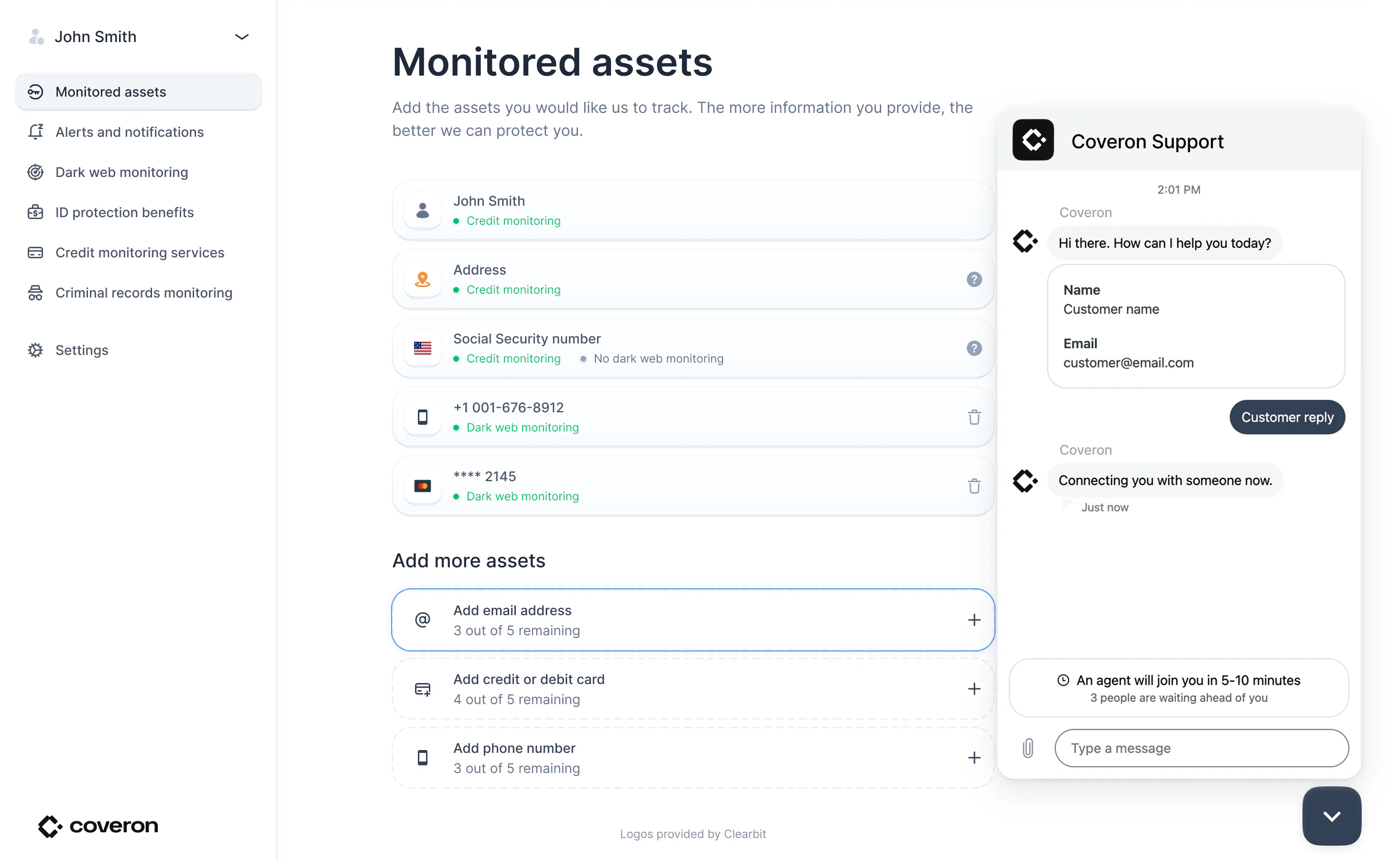Image resolution: width=1400 pixels, height=861 pixels.
Task: Click the Credit monitoring services card icon
Action: 35,252
